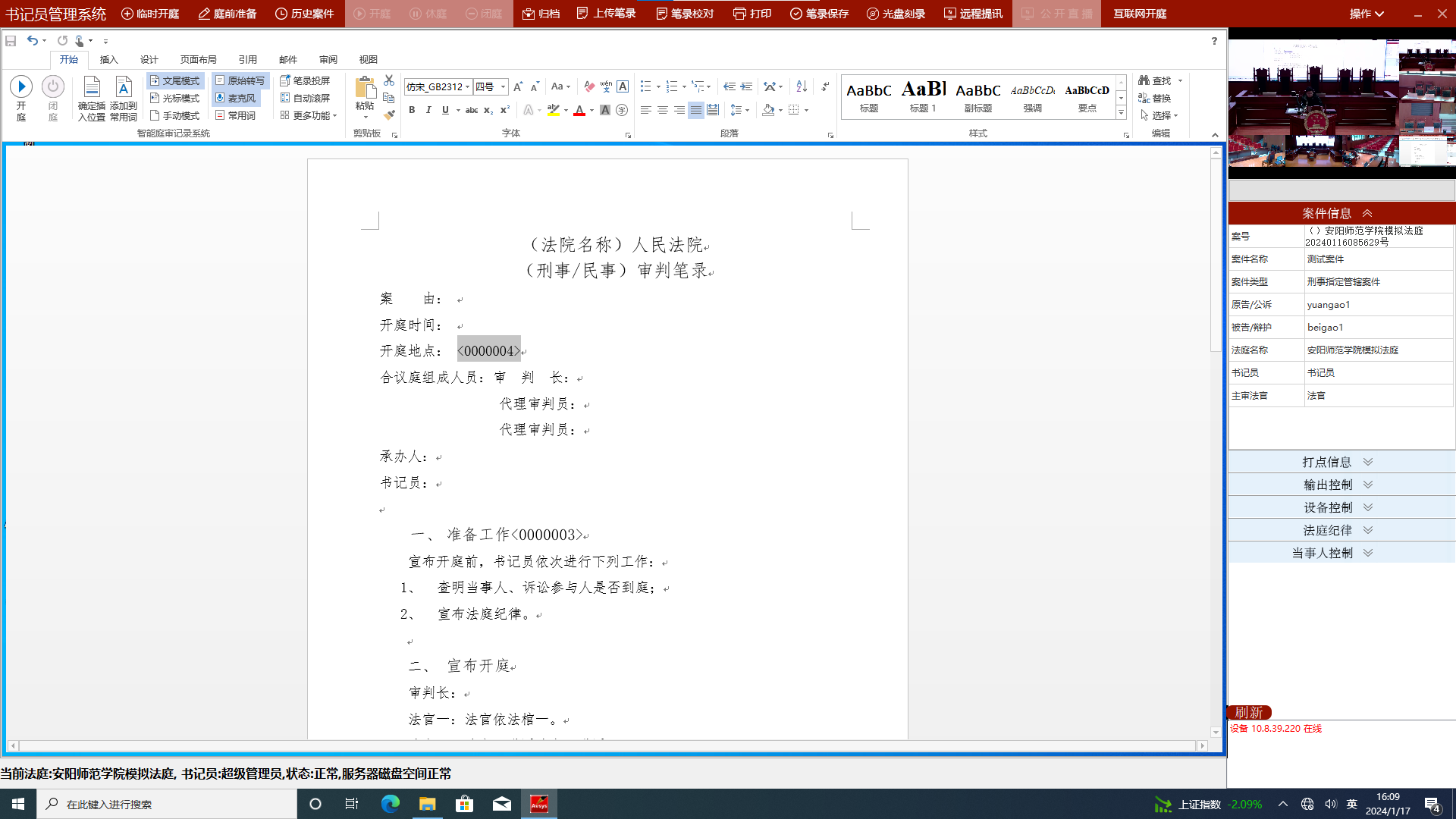Viewport: 1456px width, 819px height.
Task: Open the 审阅 ribbon tab
Action: pos(328,59)
